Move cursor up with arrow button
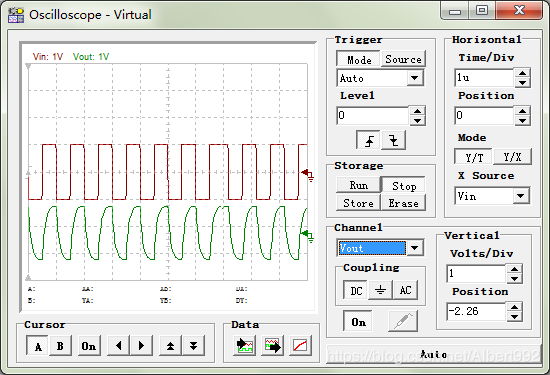The width and height of the screenshot is (550, 375). click(x=170, y=346)
